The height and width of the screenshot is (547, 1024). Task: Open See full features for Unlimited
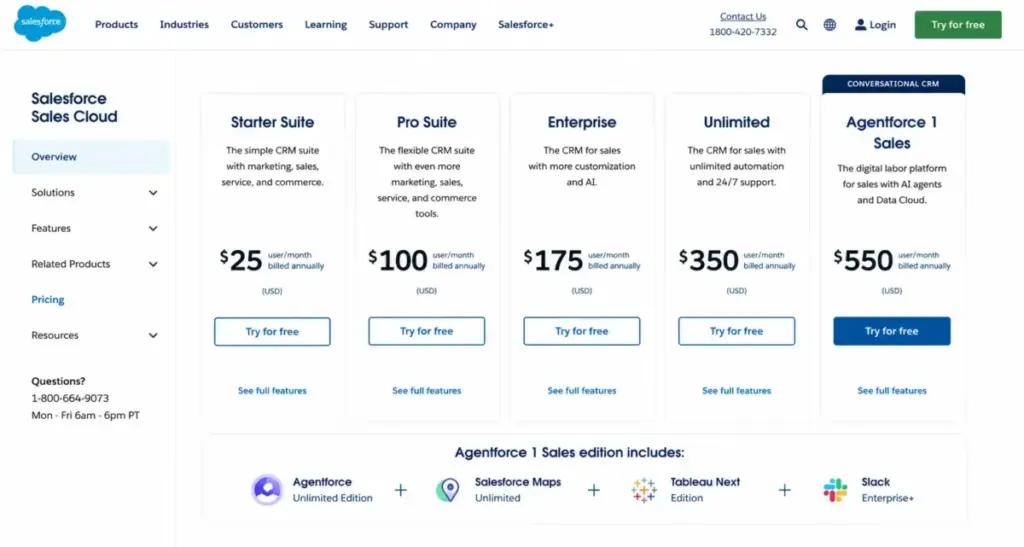click(737, 390)
